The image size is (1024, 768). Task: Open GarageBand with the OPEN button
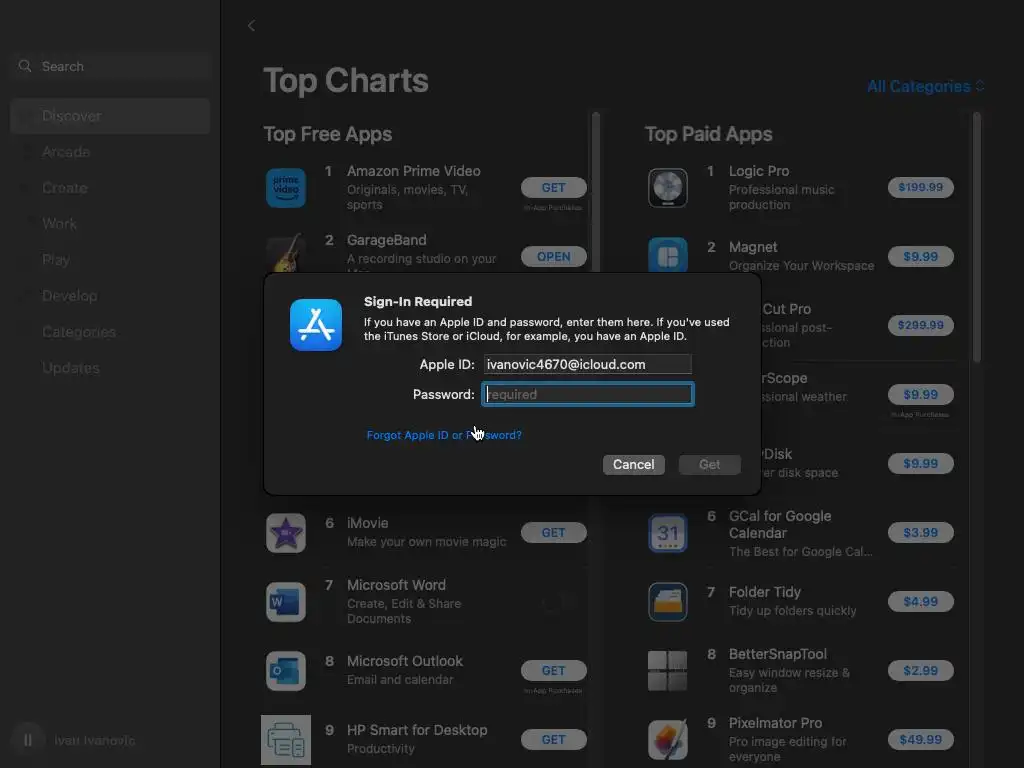(x=554, y=257)
